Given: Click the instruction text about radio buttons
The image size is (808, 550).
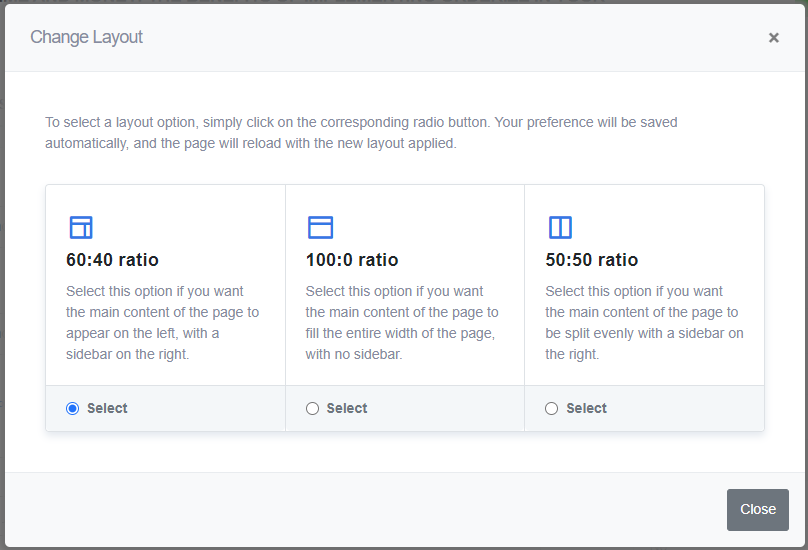Looking at the screenshot, I should pyautogui.click(x=361, y=132).
